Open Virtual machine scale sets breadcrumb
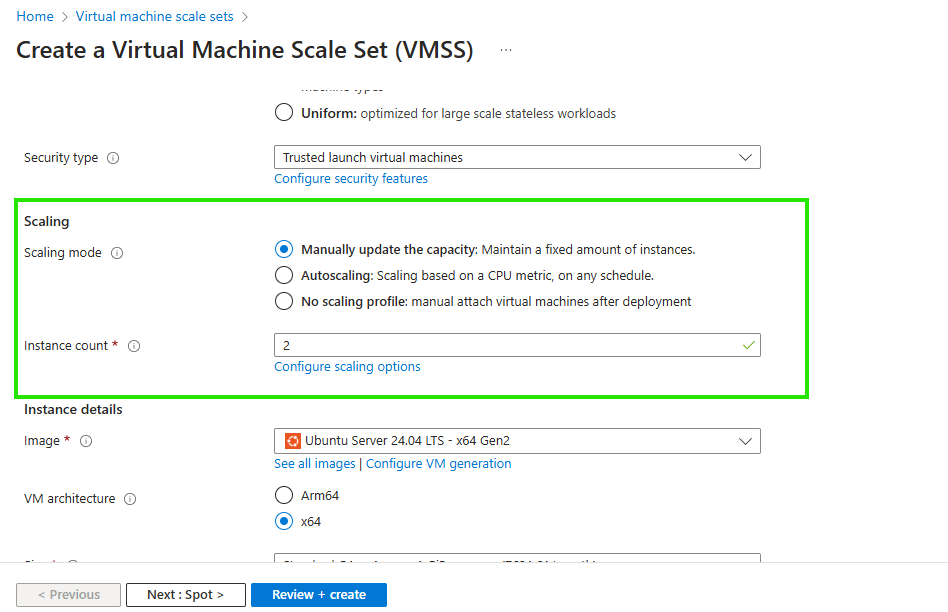The height and width of the screenshot is (612, 948). pyautogui.click(x=156, y=17)
